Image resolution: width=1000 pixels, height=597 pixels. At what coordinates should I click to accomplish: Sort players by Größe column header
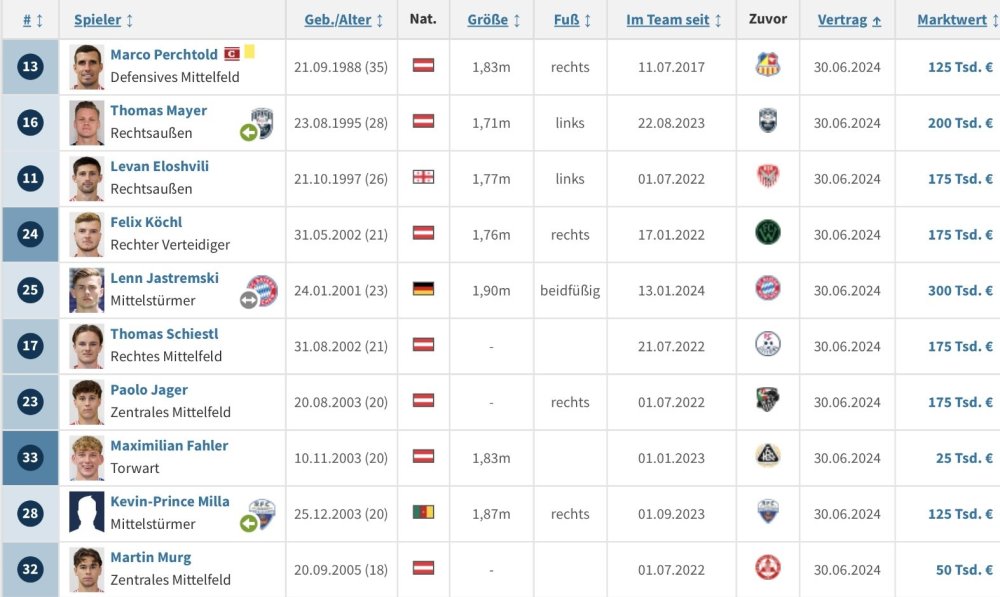pyautogui.click(x=494, y=20)
